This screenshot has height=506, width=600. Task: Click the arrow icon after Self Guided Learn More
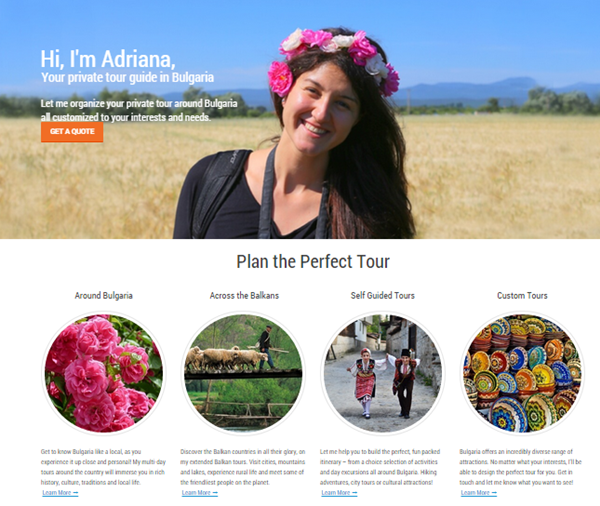355,493
